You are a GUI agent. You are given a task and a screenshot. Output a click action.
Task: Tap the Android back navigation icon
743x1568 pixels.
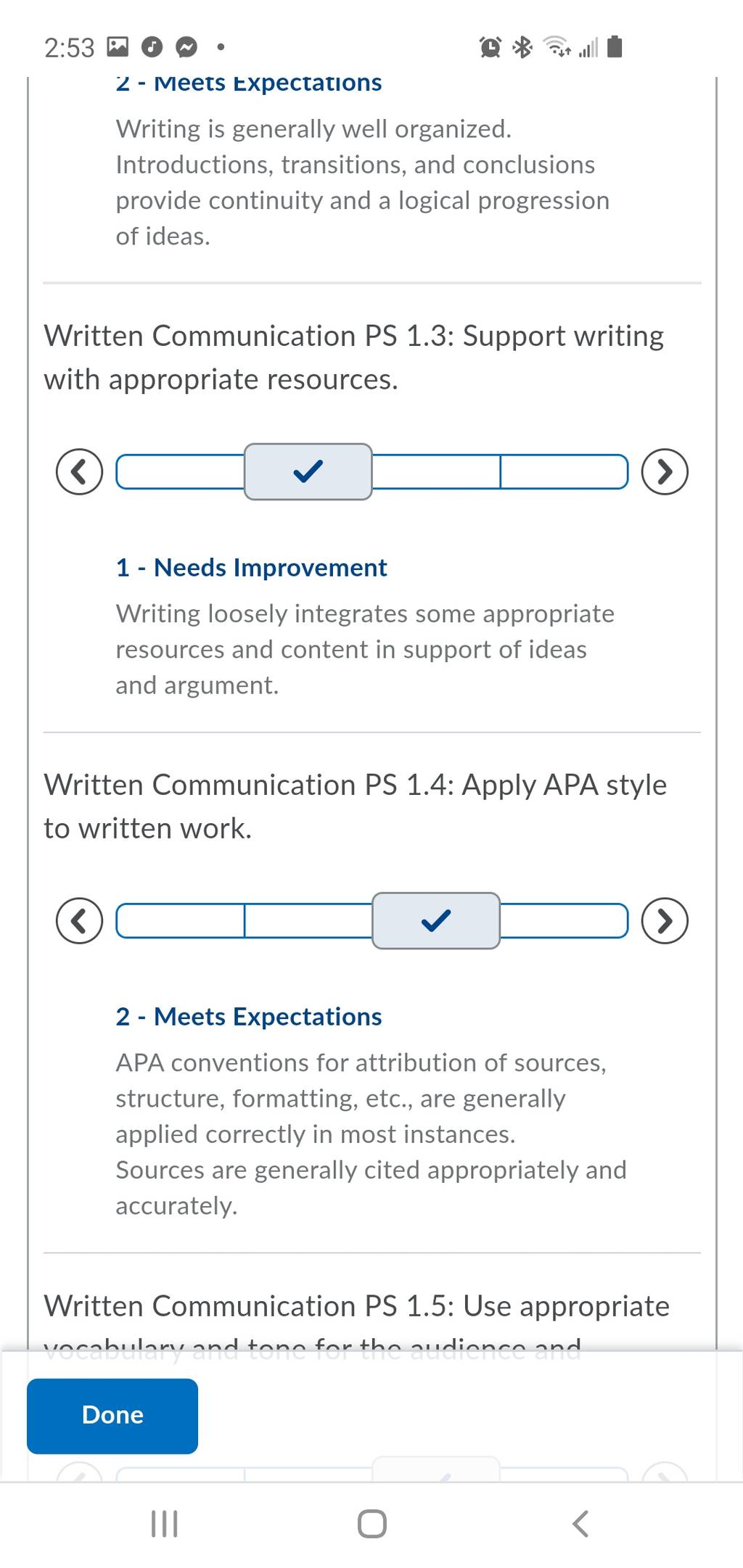[580, 1523]
